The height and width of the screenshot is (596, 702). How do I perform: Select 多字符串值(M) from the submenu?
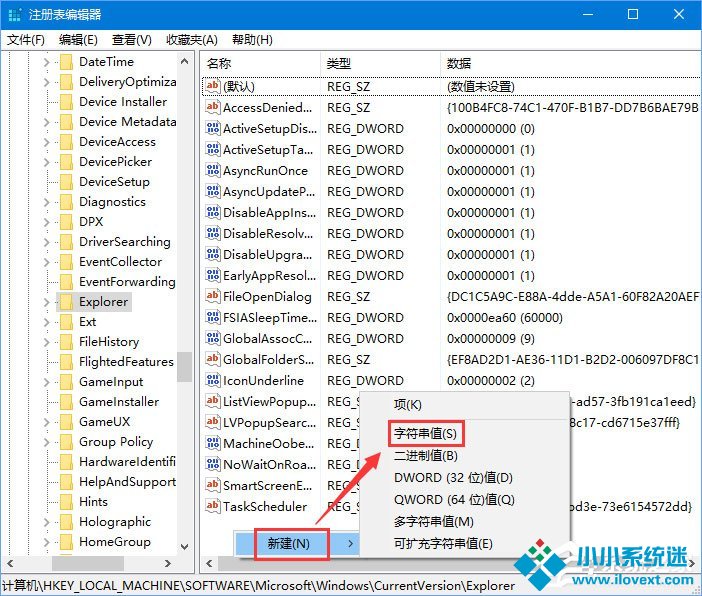[x=433, y=522]
